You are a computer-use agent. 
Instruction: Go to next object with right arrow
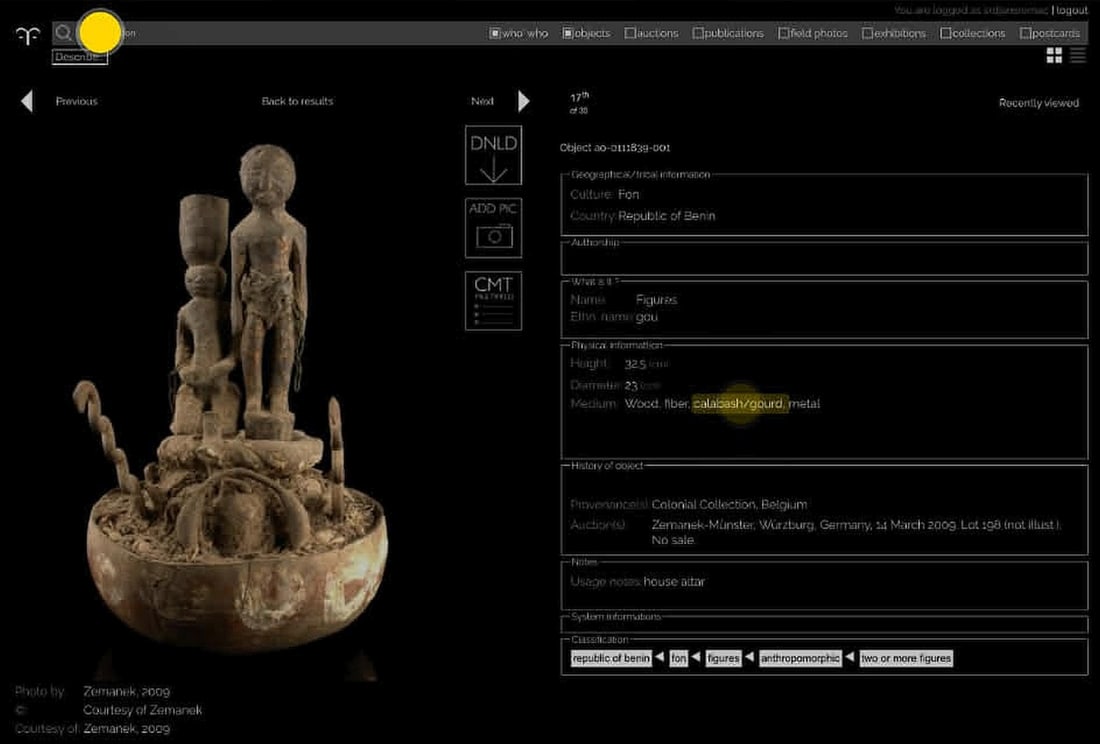(x=523, y=101)
